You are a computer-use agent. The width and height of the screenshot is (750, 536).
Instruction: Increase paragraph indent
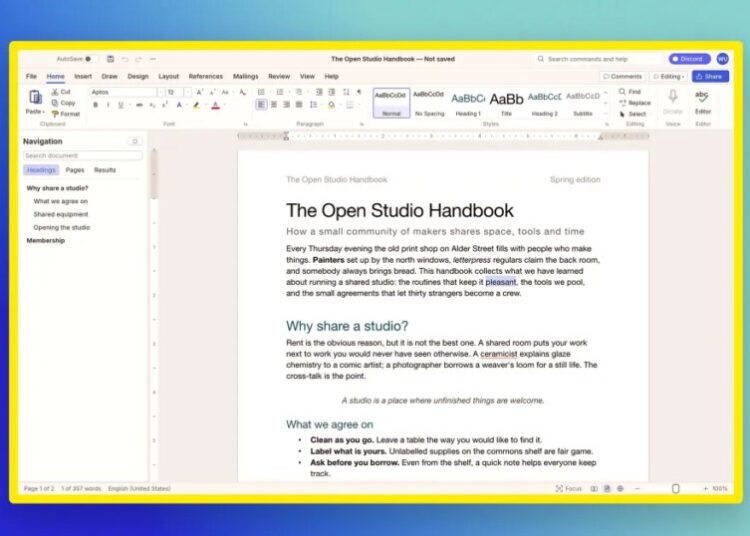(x=331, y=92)
